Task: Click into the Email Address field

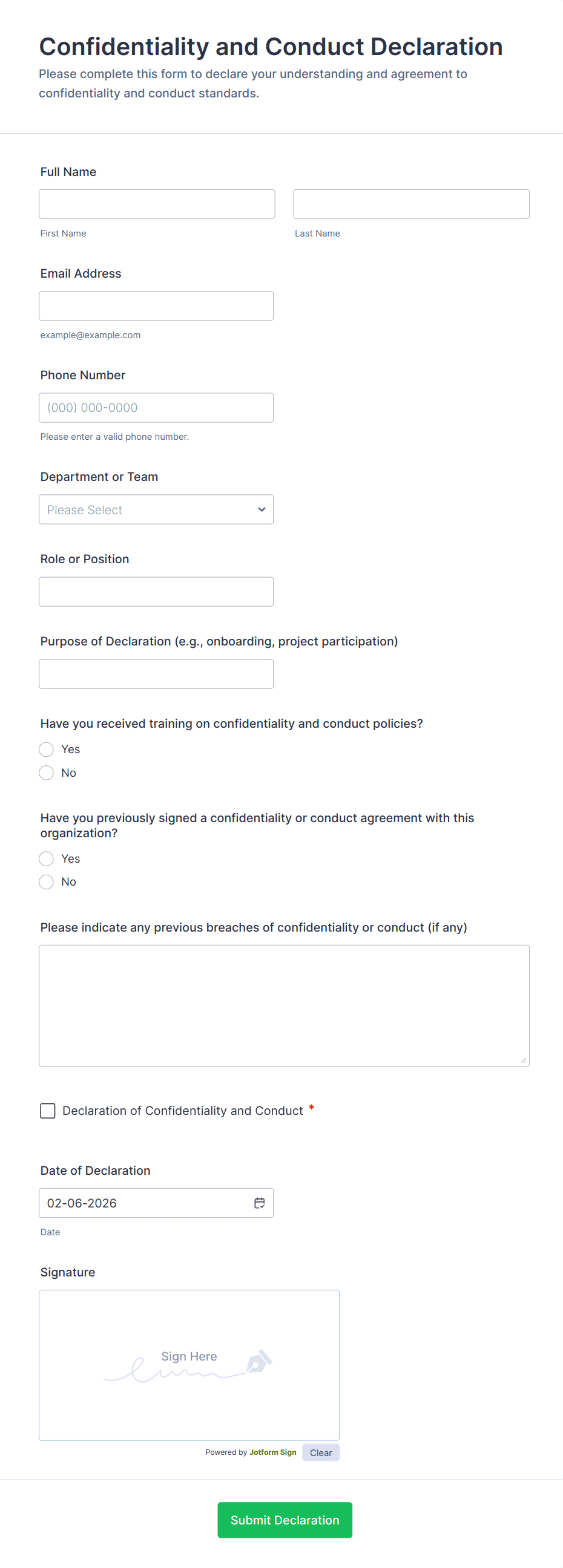Action: [156, 305]
